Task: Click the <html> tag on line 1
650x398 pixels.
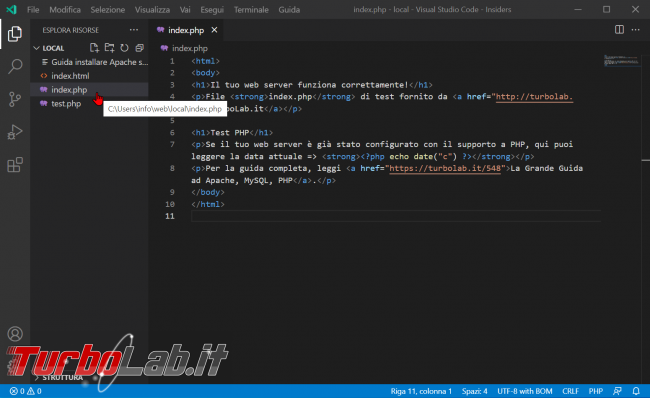Action: tap(206, 61)
